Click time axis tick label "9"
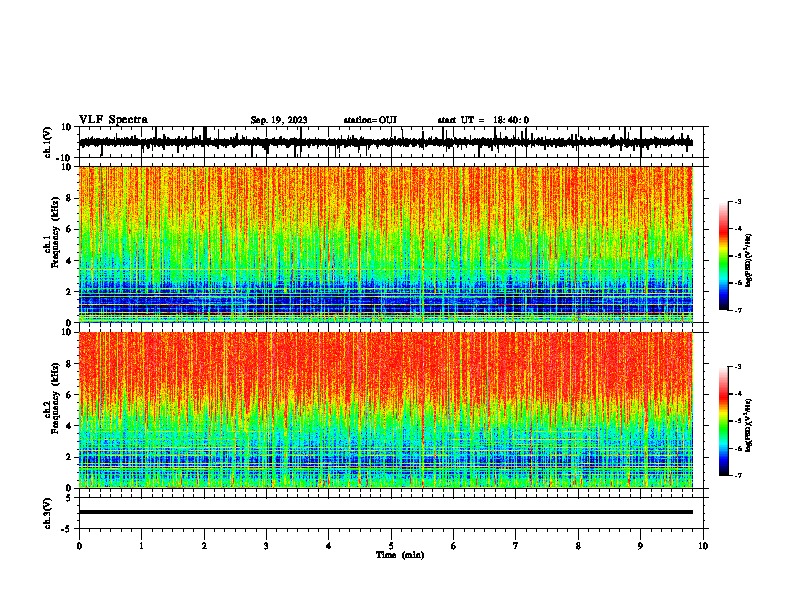The height and width of the screenshot is (612, 792). pos(640,546)
